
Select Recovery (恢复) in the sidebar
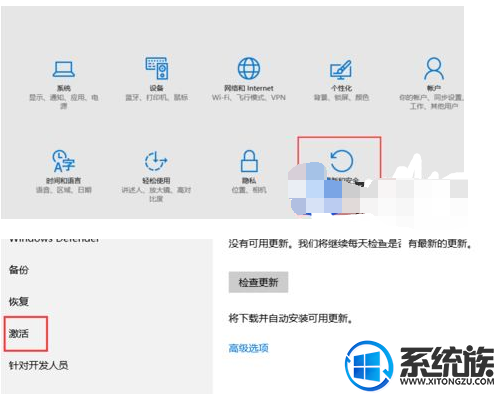[x=19, y=301]
